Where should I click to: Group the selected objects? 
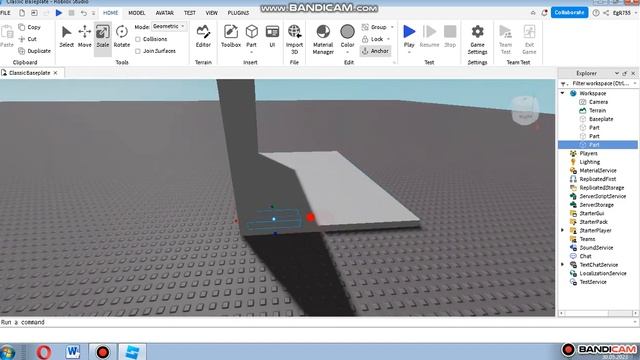coord(374,27)
